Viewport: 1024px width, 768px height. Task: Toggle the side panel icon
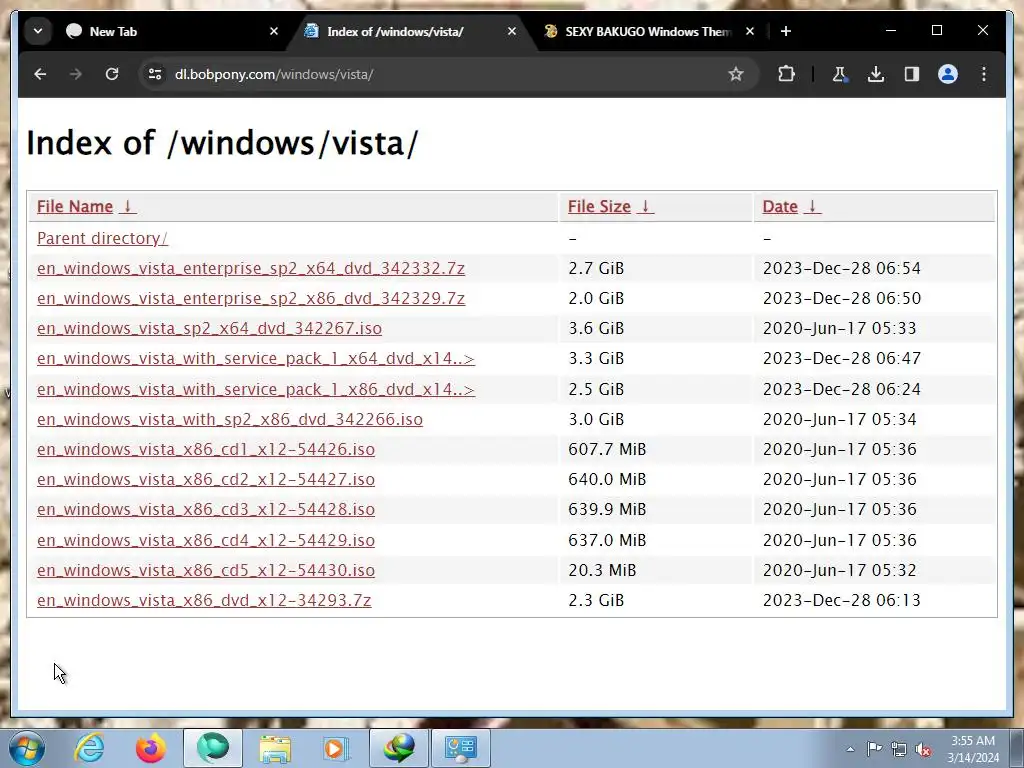pyautogui.click(x=912, y=74)
